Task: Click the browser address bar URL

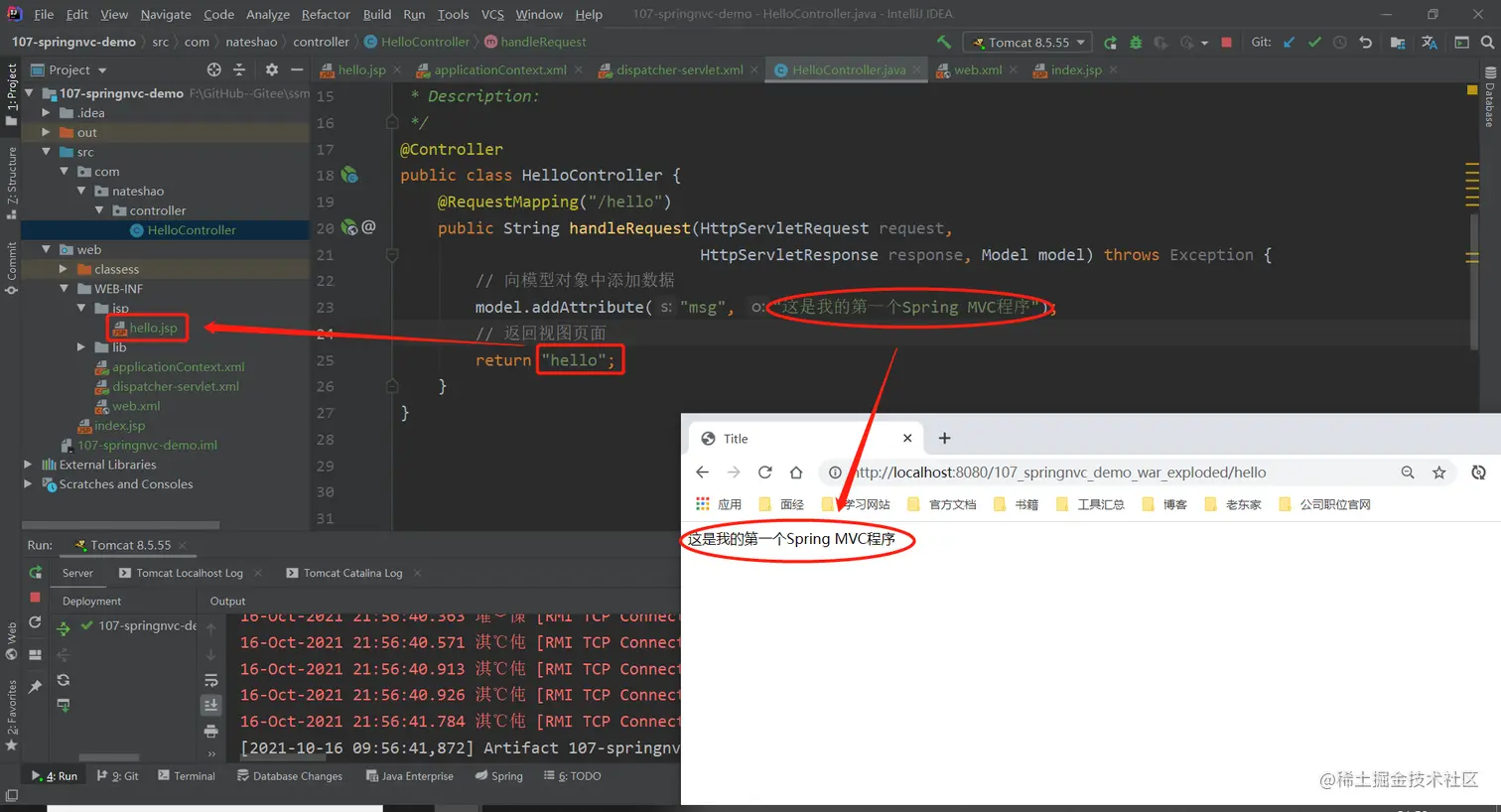Action: click(x=1061, y=473)
